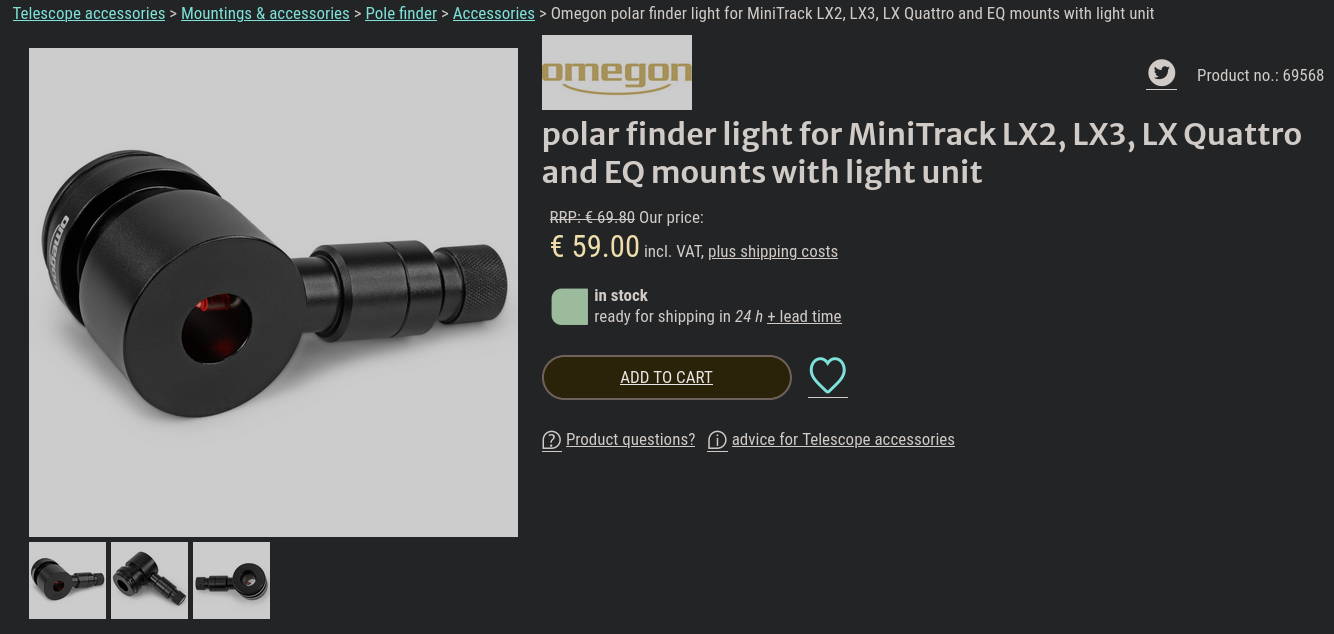Viewport: 1334px width, 634px height.
Task: Click the question mark icon for product questions
Action: pyautogui.click(x=552, y=440)
